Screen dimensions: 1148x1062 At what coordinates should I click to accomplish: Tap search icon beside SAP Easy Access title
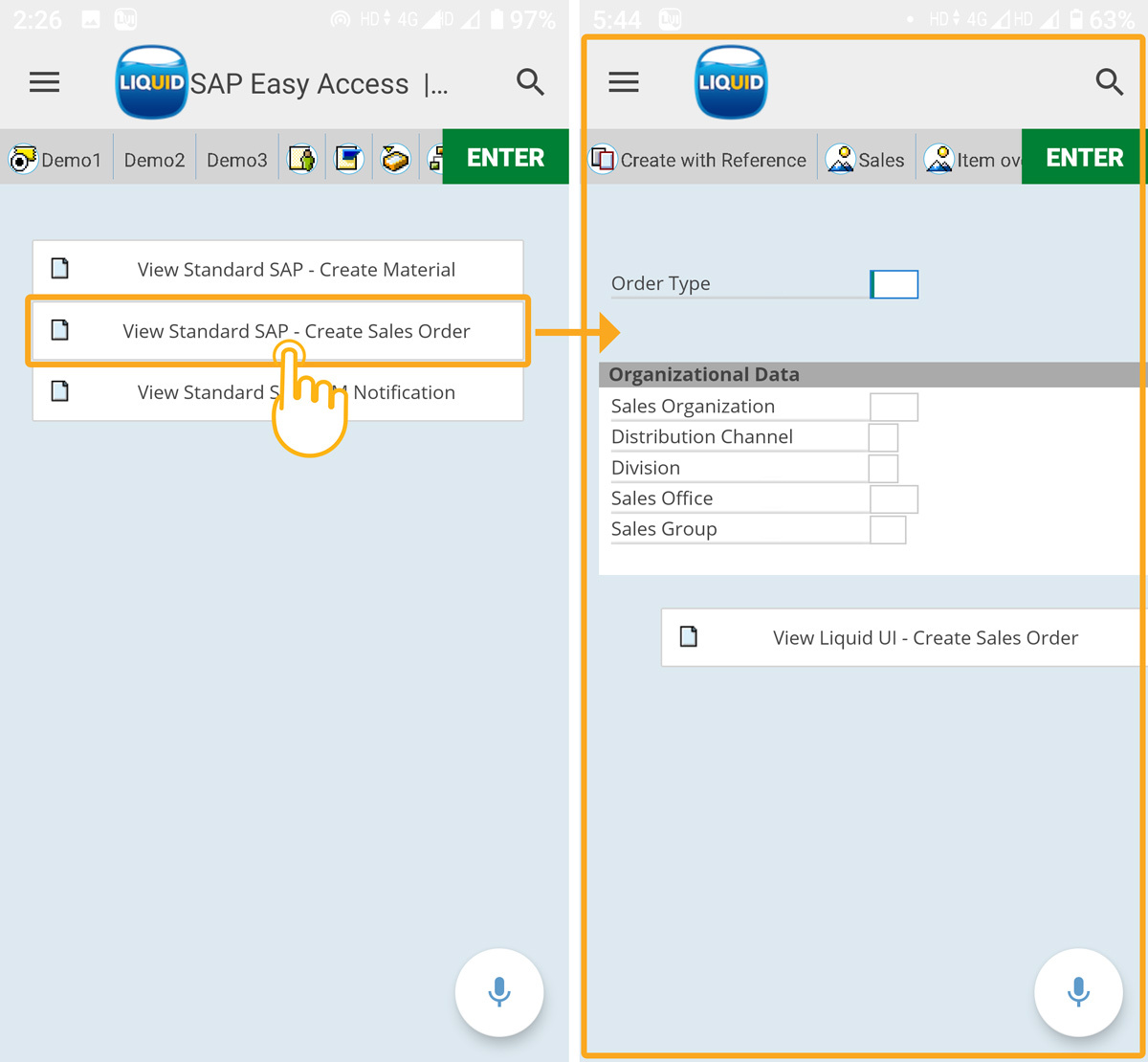pos(530,83)
